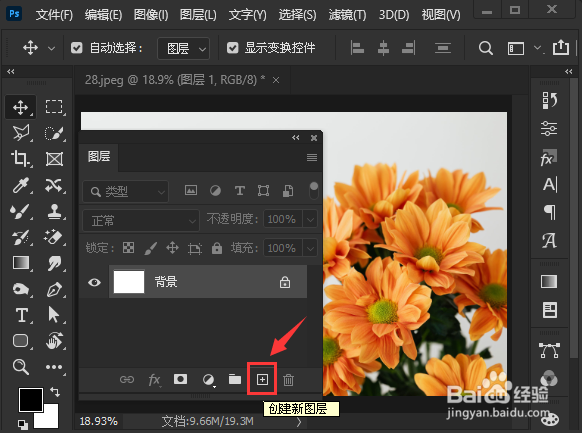Add a layer mask
The height and width of the screenshot is (433, 582).
[x=180, y=379]
